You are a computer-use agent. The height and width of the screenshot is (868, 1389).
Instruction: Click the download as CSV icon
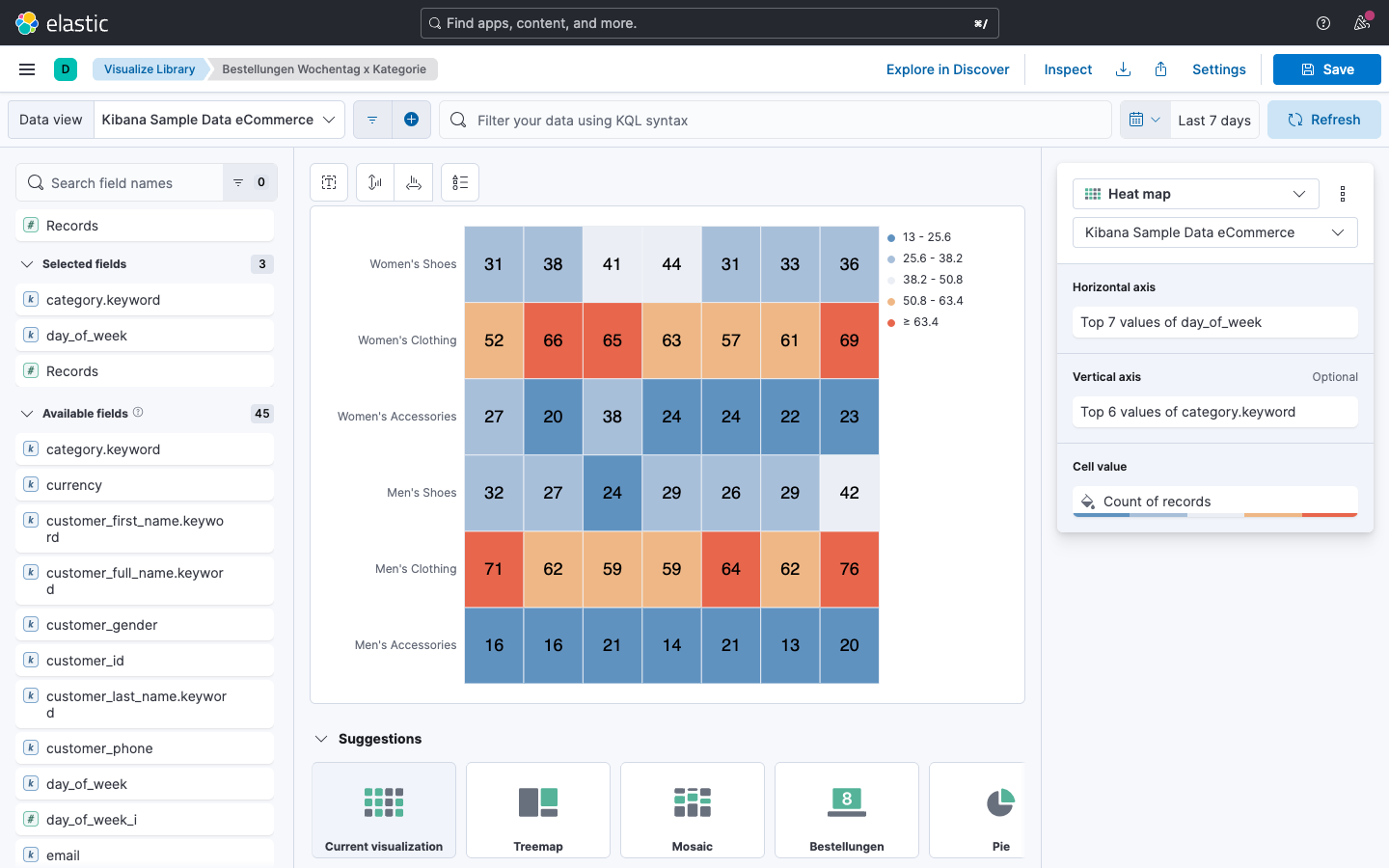click(x=1123, y=69)
